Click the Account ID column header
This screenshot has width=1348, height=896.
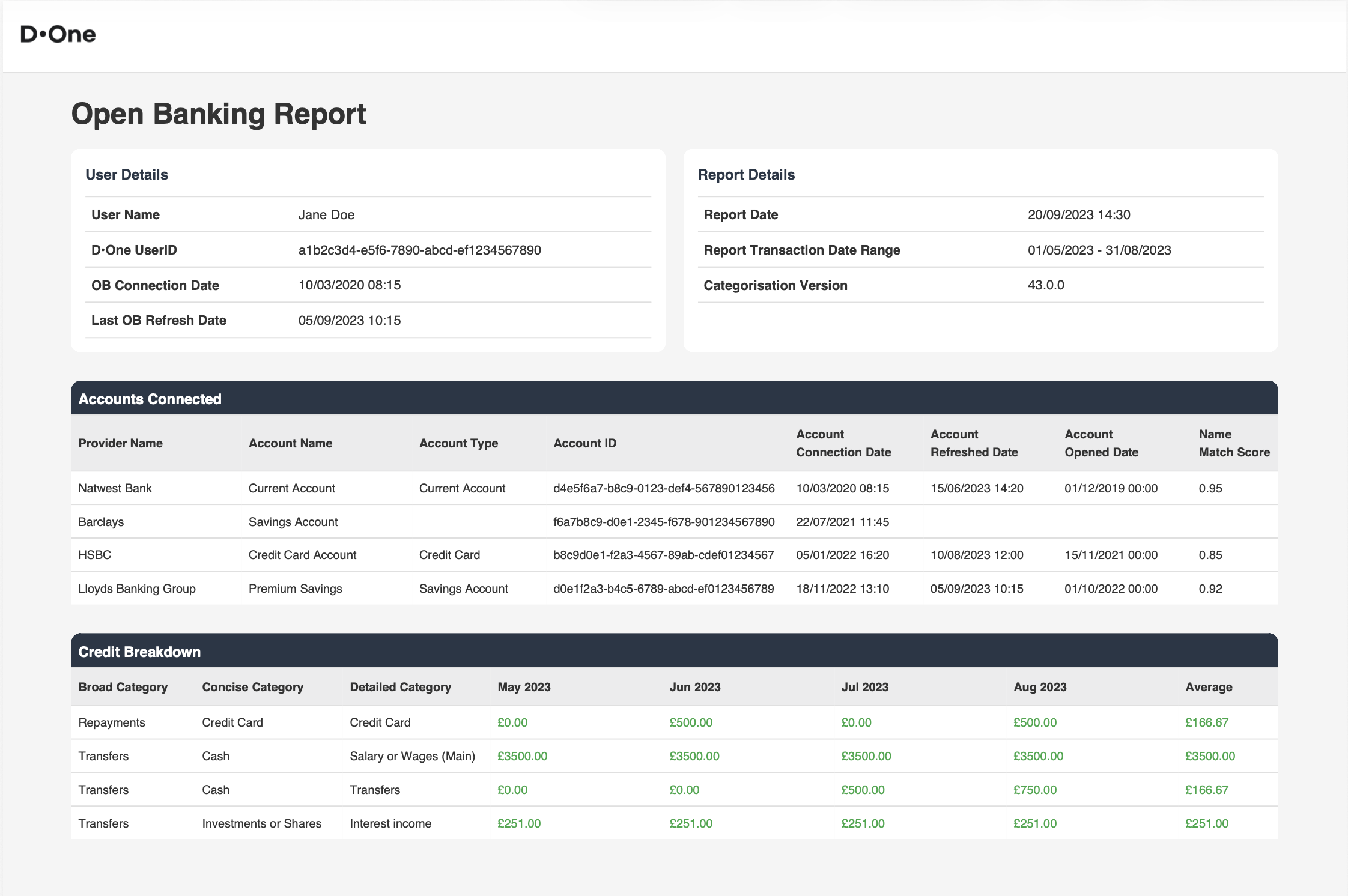pyautogui.click(x=584, y=443)
